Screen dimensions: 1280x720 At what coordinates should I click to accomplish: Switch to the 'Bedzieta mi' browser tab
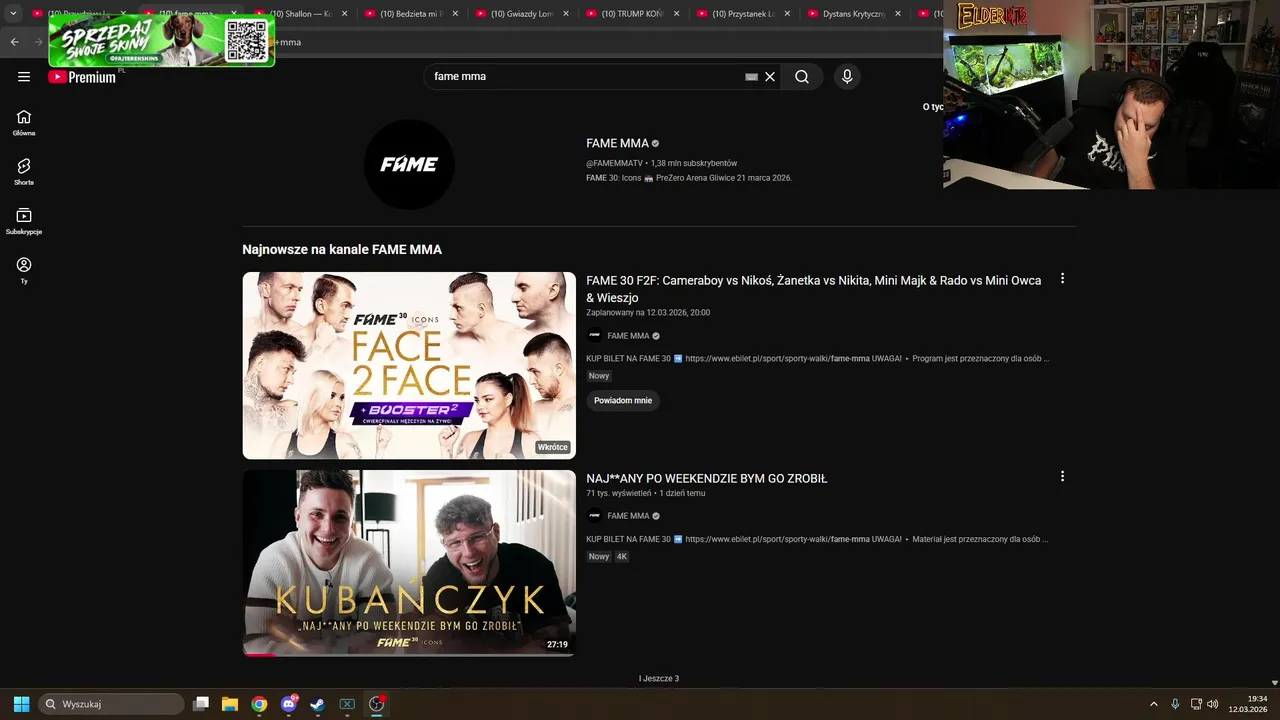click(410, 14)
